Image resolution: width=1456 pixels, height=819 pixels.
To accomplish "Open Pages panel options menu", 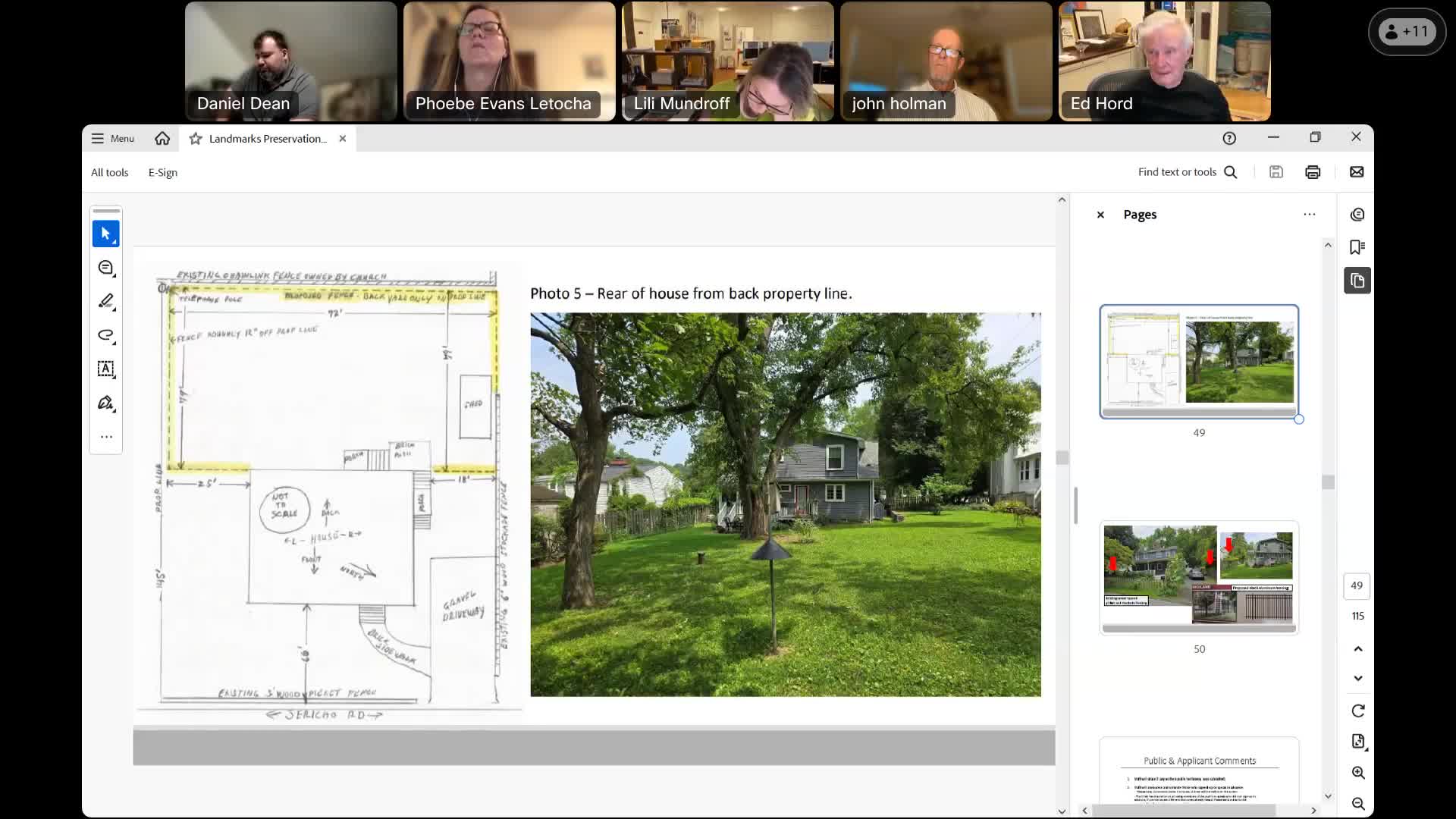I will click(x=1309, y=215).
